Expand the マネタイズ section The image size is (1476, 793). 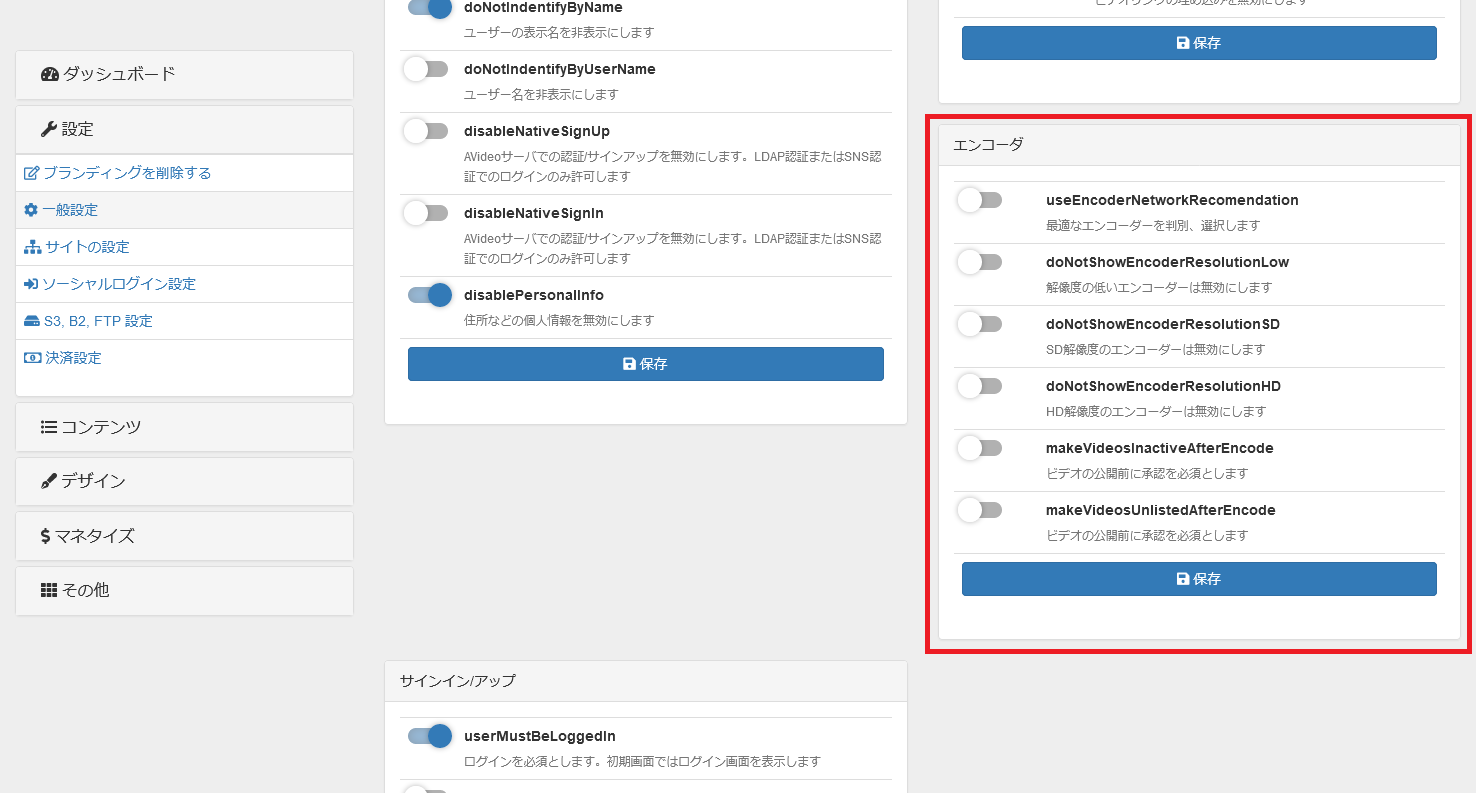point(184,536)
